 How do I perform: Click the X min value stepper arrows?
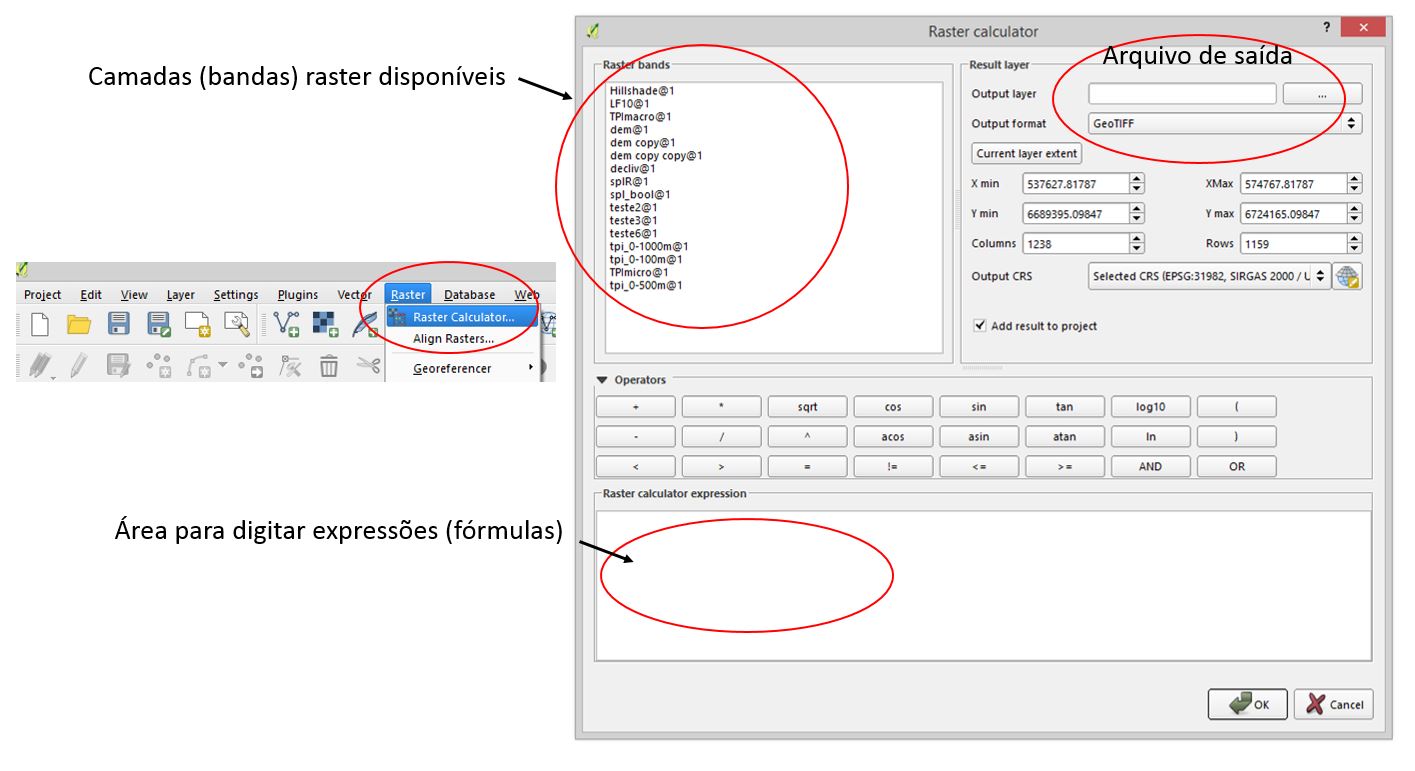[x=1137, y=184]
